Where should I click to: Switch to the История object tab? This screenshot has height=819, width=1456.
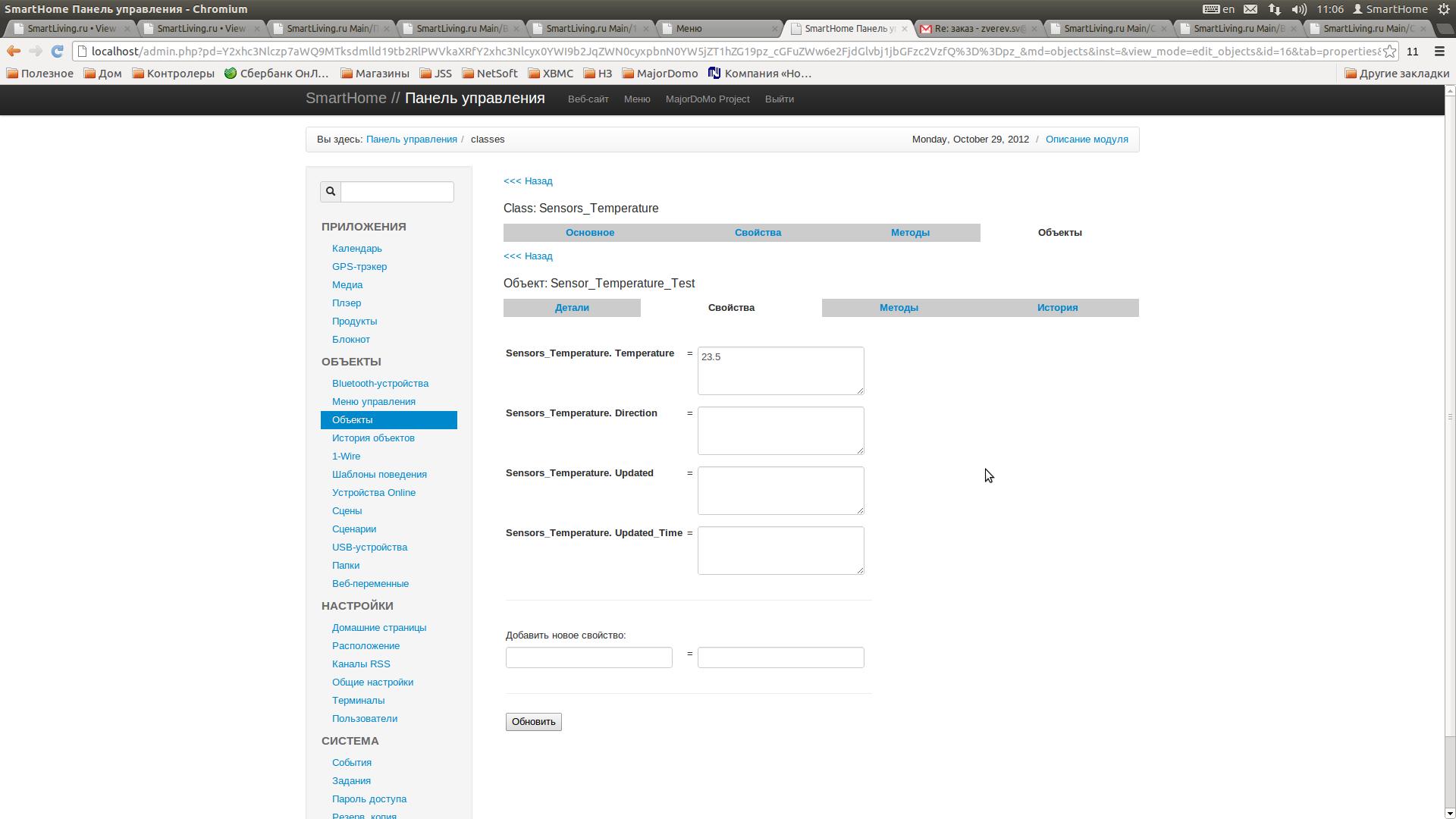click(1057, 308)
